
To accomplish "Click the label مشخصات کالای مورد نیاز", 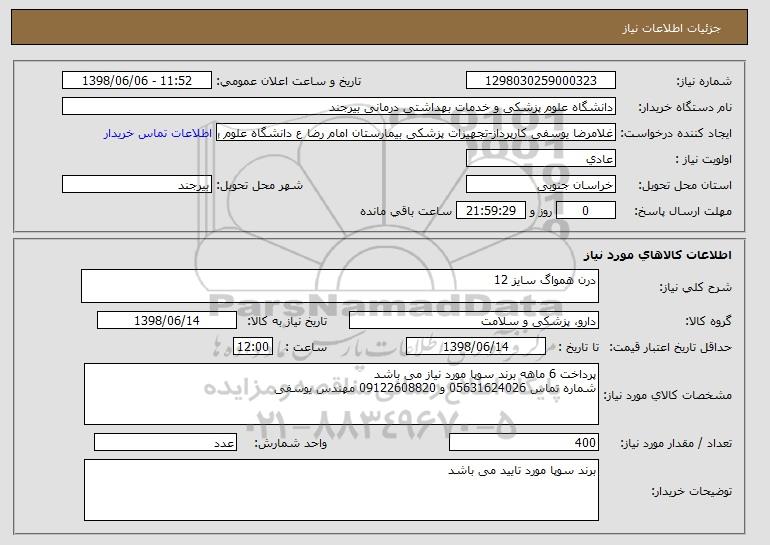I will tap(668, 395).
